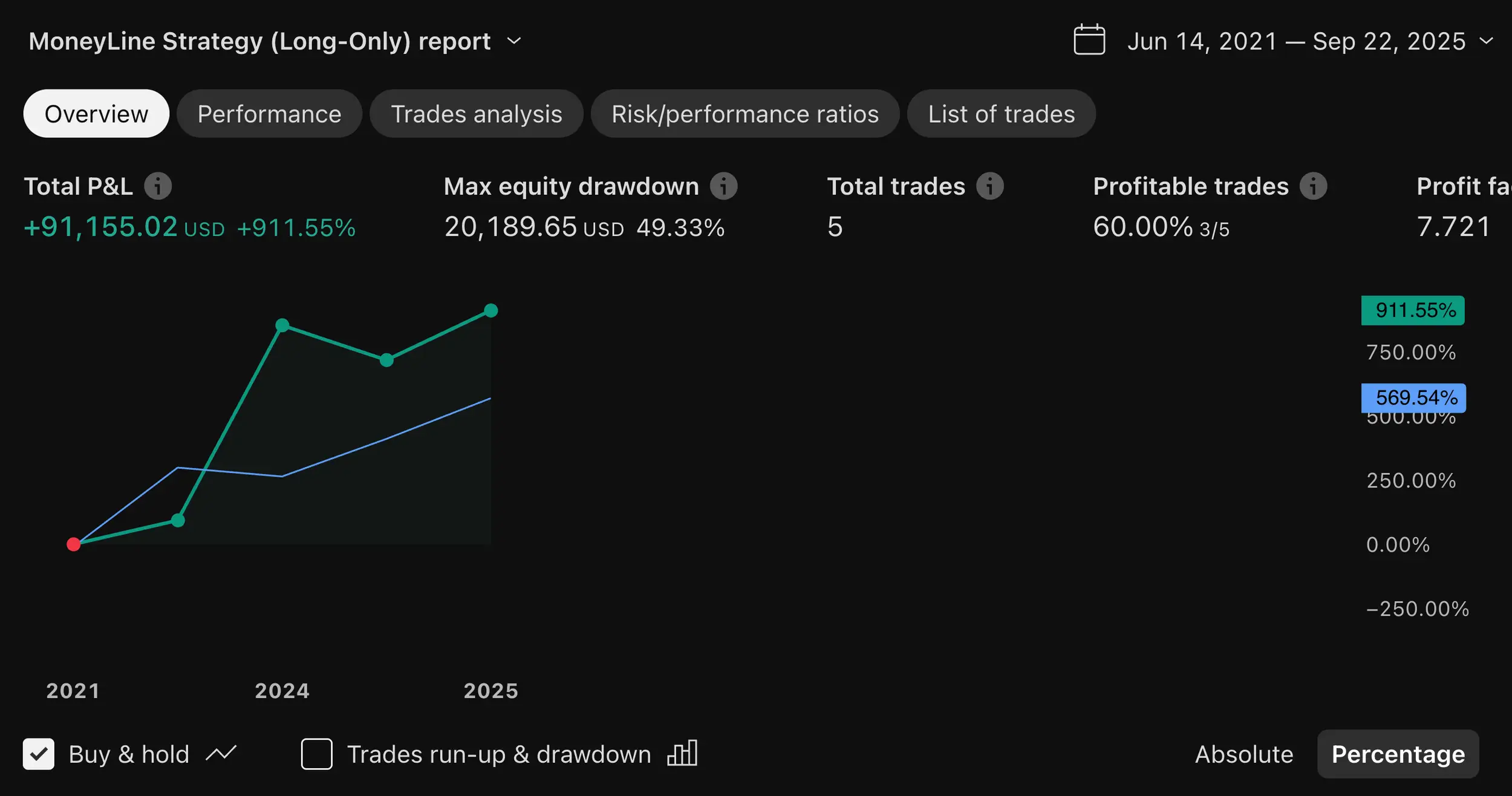Click the Profitable trades info icon
Screen dimensions: 1512x796
pos(1314,186)
